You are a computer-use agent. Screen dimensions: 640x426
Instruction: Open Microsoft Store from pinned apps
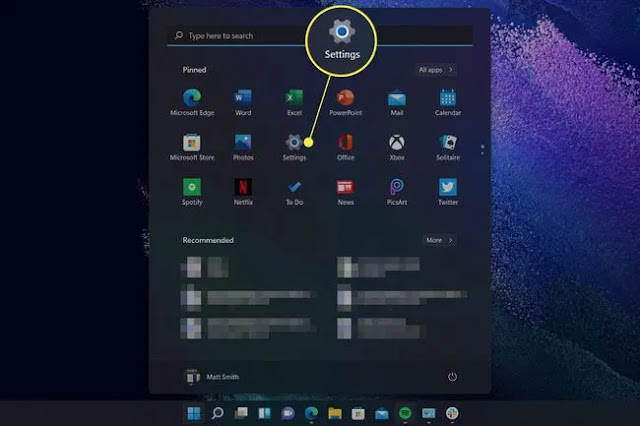(192, 147)
